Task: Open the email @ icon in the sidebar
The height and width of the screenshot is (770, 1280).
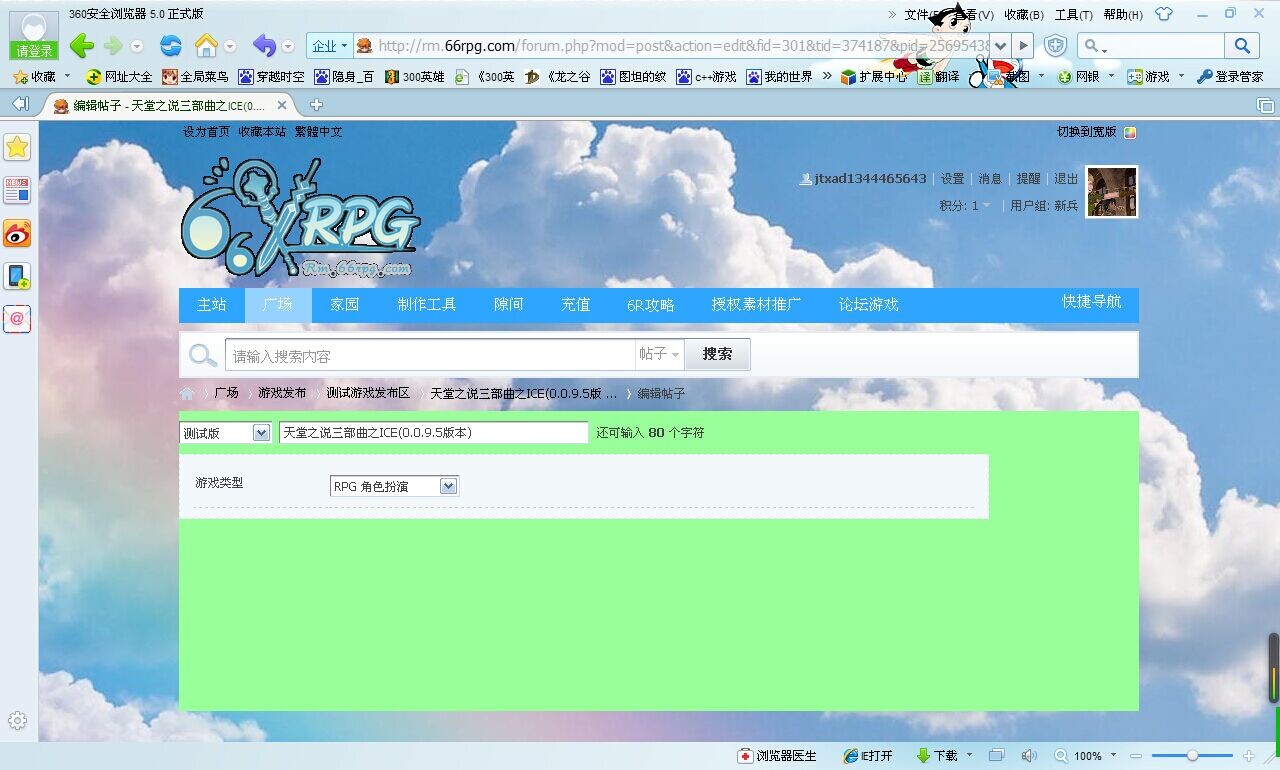Action: point(17,319)
